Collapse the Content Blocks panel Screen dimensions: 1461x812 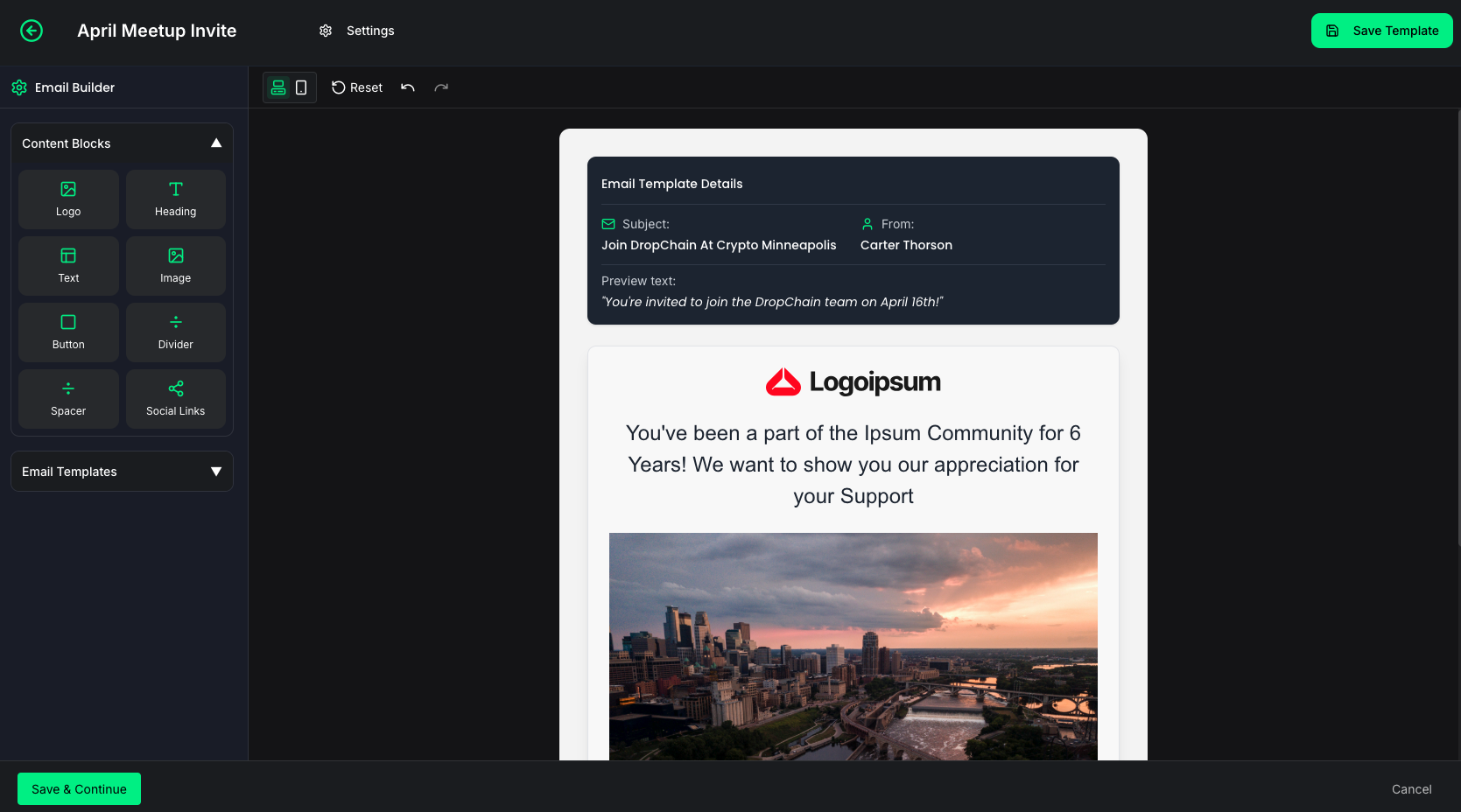click(216, 143)
